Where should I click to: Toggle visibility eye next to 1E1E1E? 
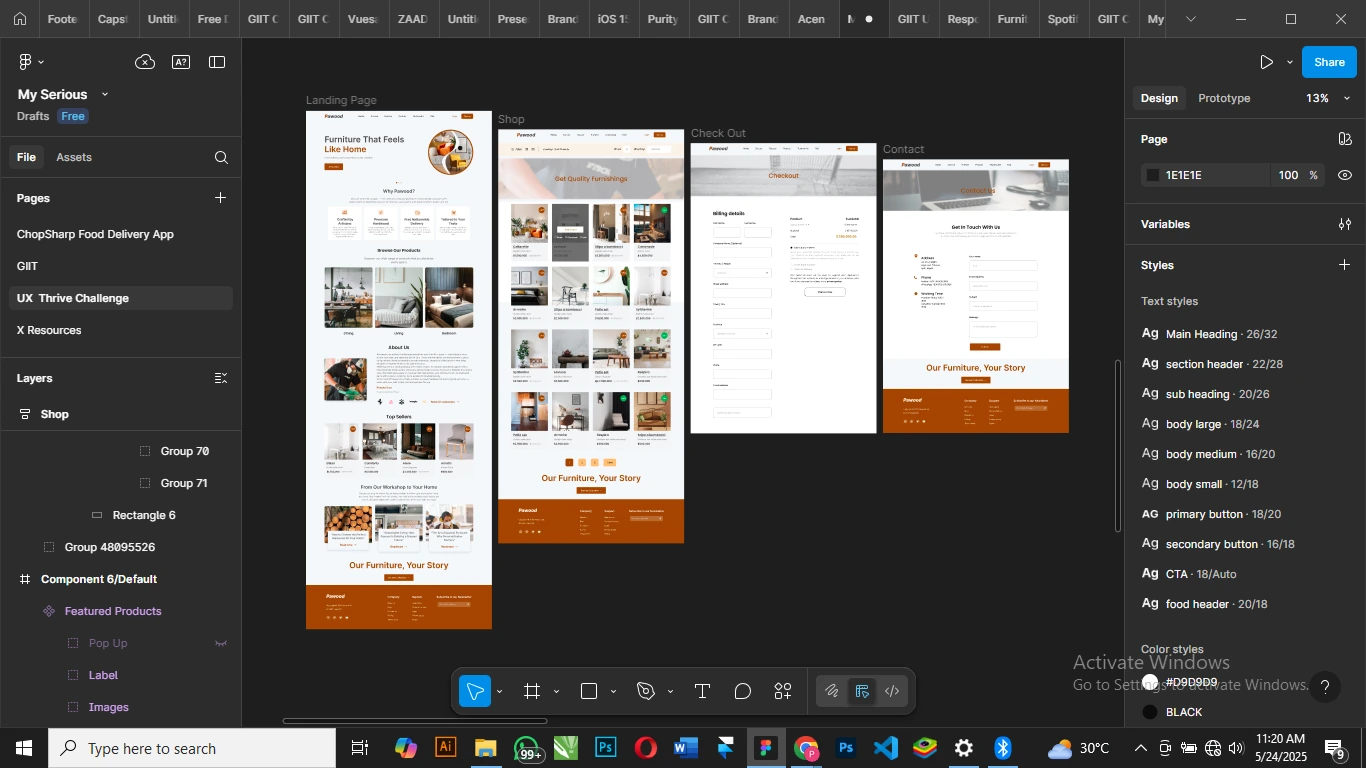pos(1345,175)
